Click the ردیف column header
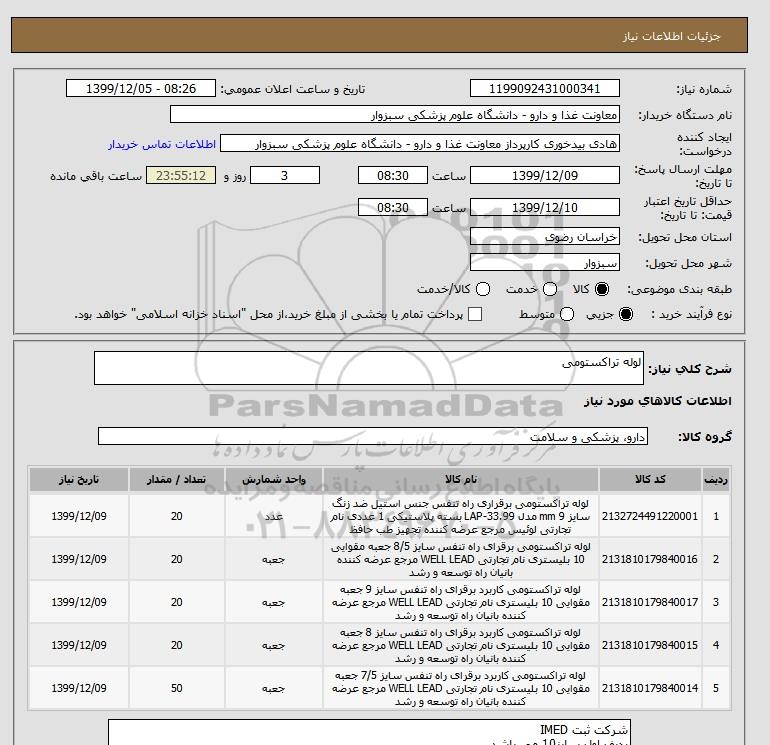This screenshot has height=745, width=770. coord(716,479)
